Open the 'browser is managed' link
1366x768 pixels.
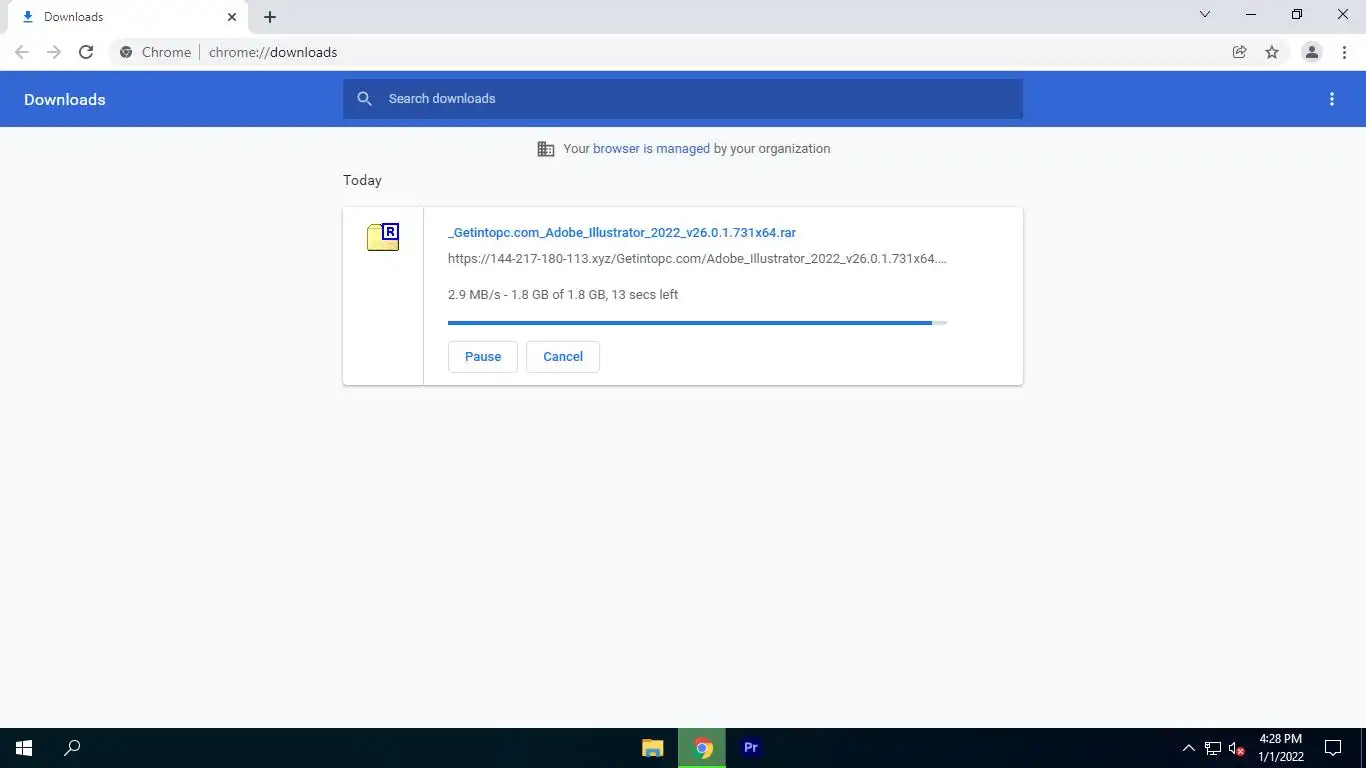coord(651,149)
